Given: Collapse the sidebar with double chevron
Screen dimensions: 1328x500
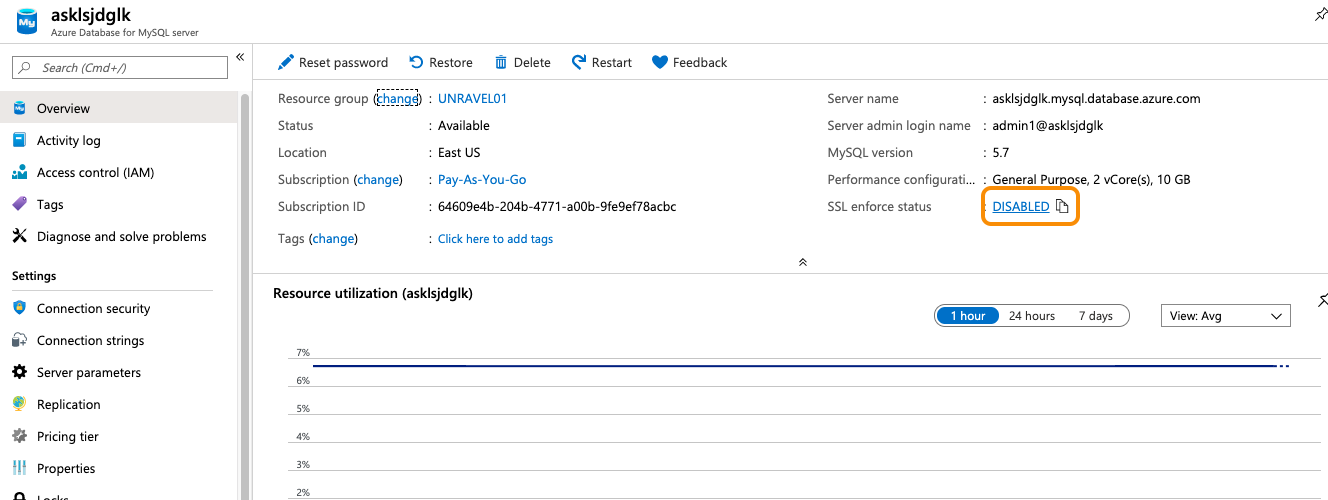Looking at the screenshot, I should tap(240, 57).
